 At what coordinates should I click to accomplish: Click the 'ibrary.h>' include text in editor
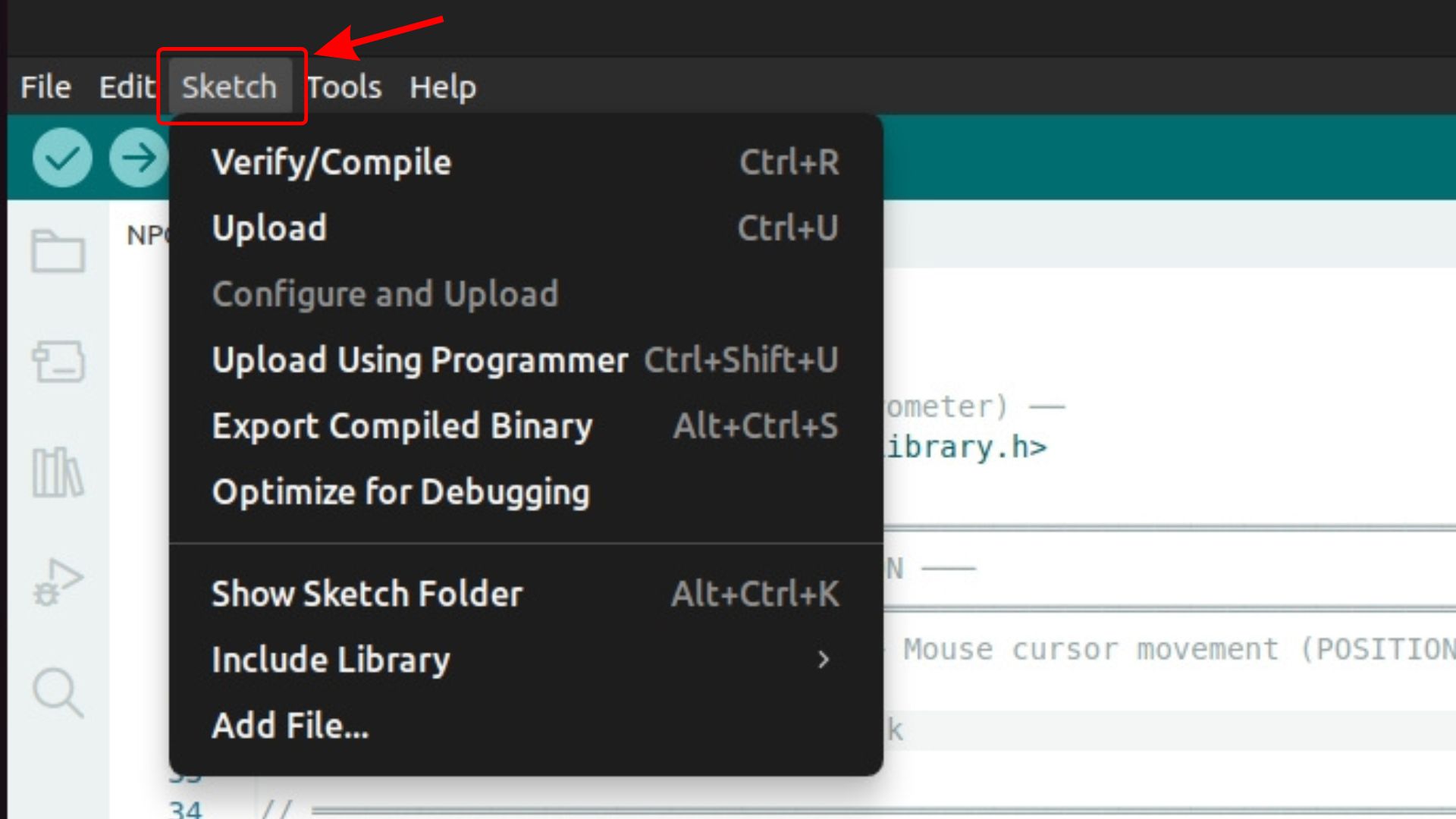point(966,447)
